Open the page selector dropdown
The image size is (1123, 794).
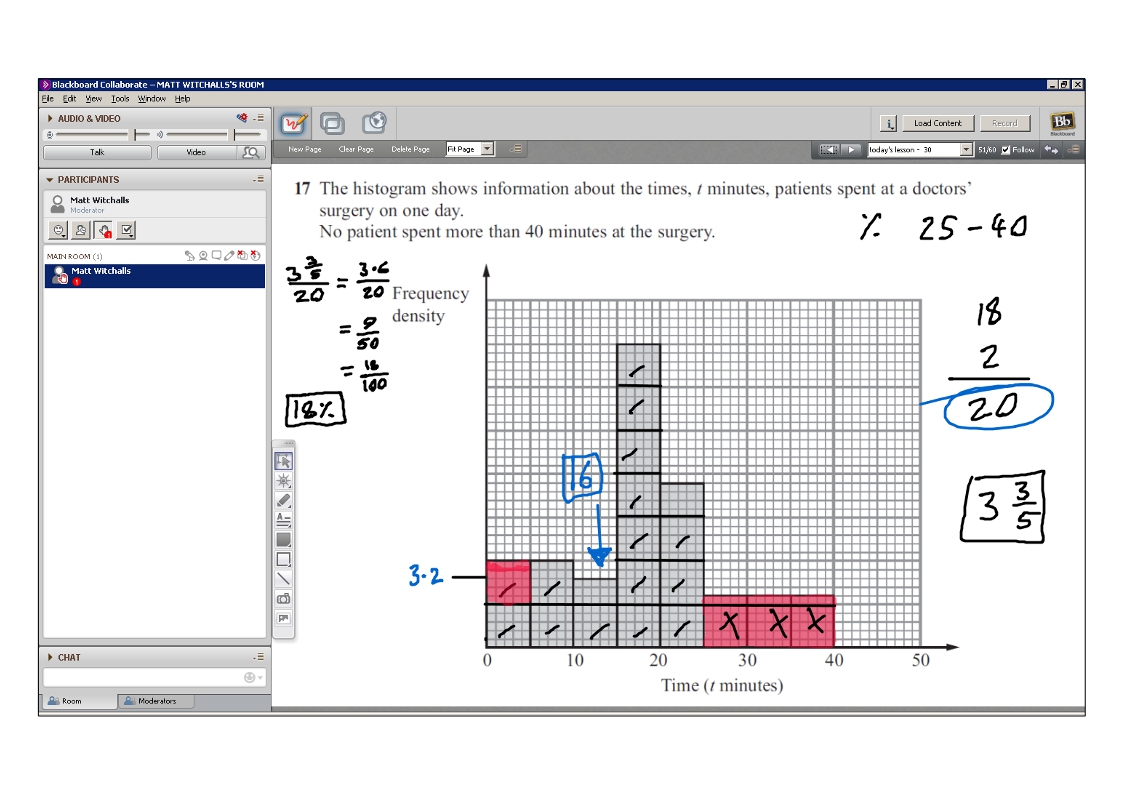coord(966,150)
